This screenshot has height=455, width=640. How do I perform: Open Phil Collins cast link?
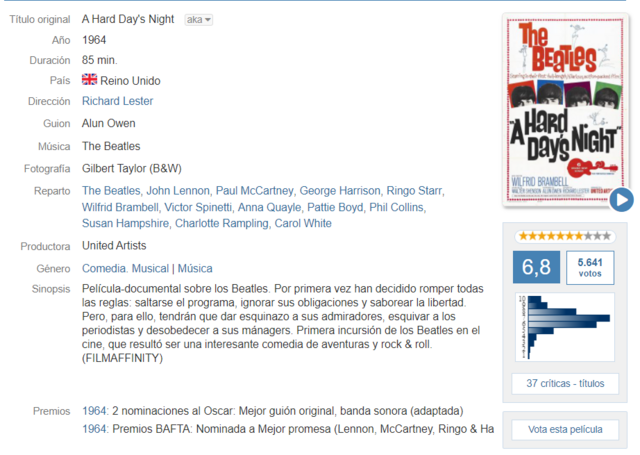[x=396, y=207]
